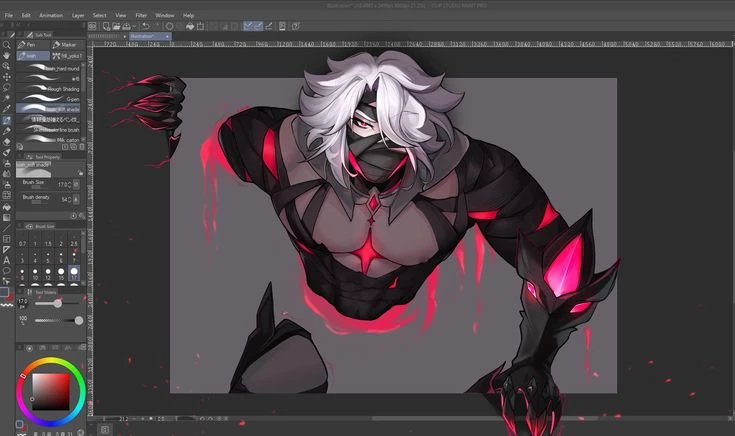Image resolution: width=735 pixels, height=436 pixels.
Task: Open the Filter menu
Action: [141, 16]
